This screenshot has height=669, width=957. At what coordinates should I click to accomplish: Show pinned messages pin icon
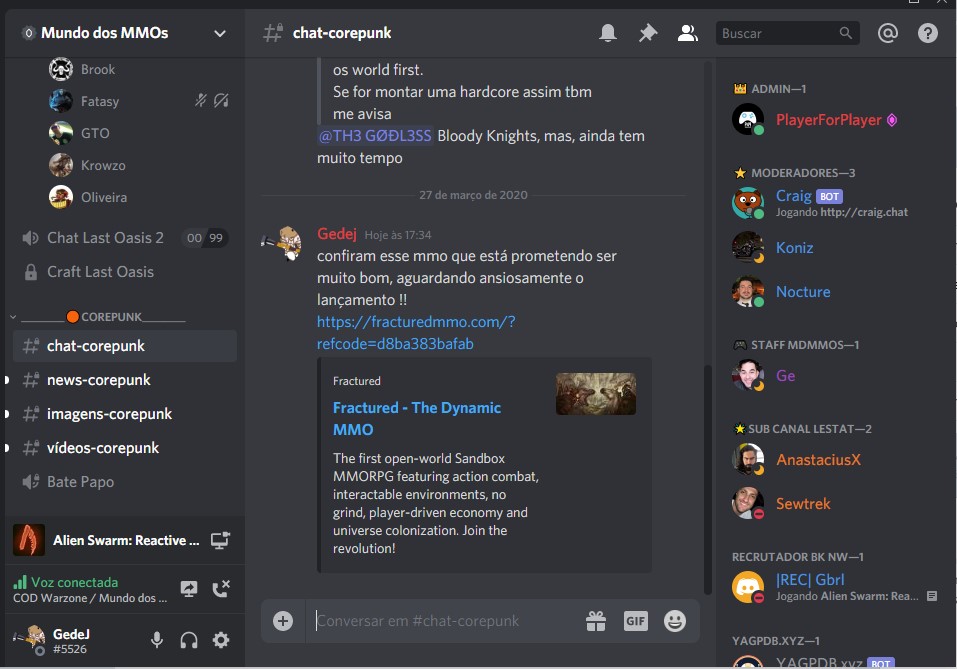click(x=648, y=33)
